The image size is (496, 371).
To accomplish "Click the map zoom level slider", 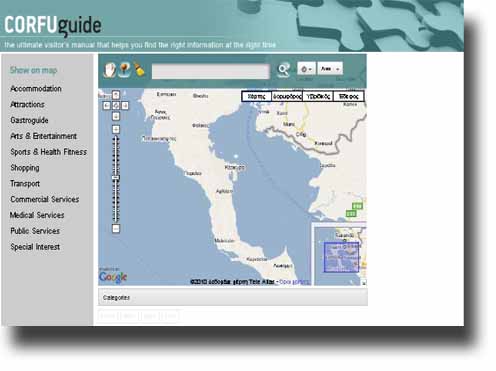I will click(116, 179).
